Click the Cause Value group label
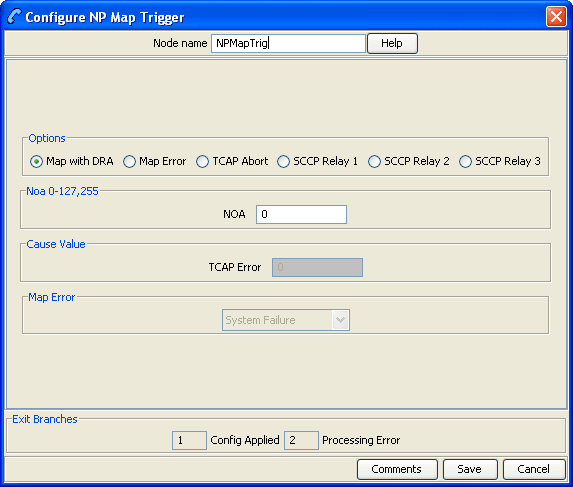This screenshot has height=487, width=573. [x=56, y=244]
